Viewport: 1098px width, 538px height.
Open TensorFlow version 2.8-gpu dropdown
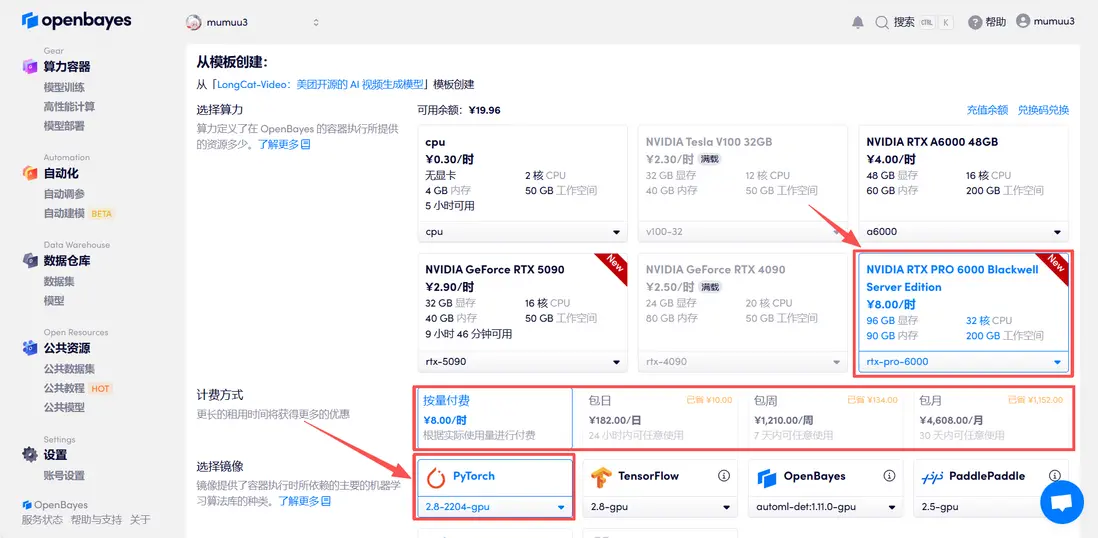pos(660,507)
